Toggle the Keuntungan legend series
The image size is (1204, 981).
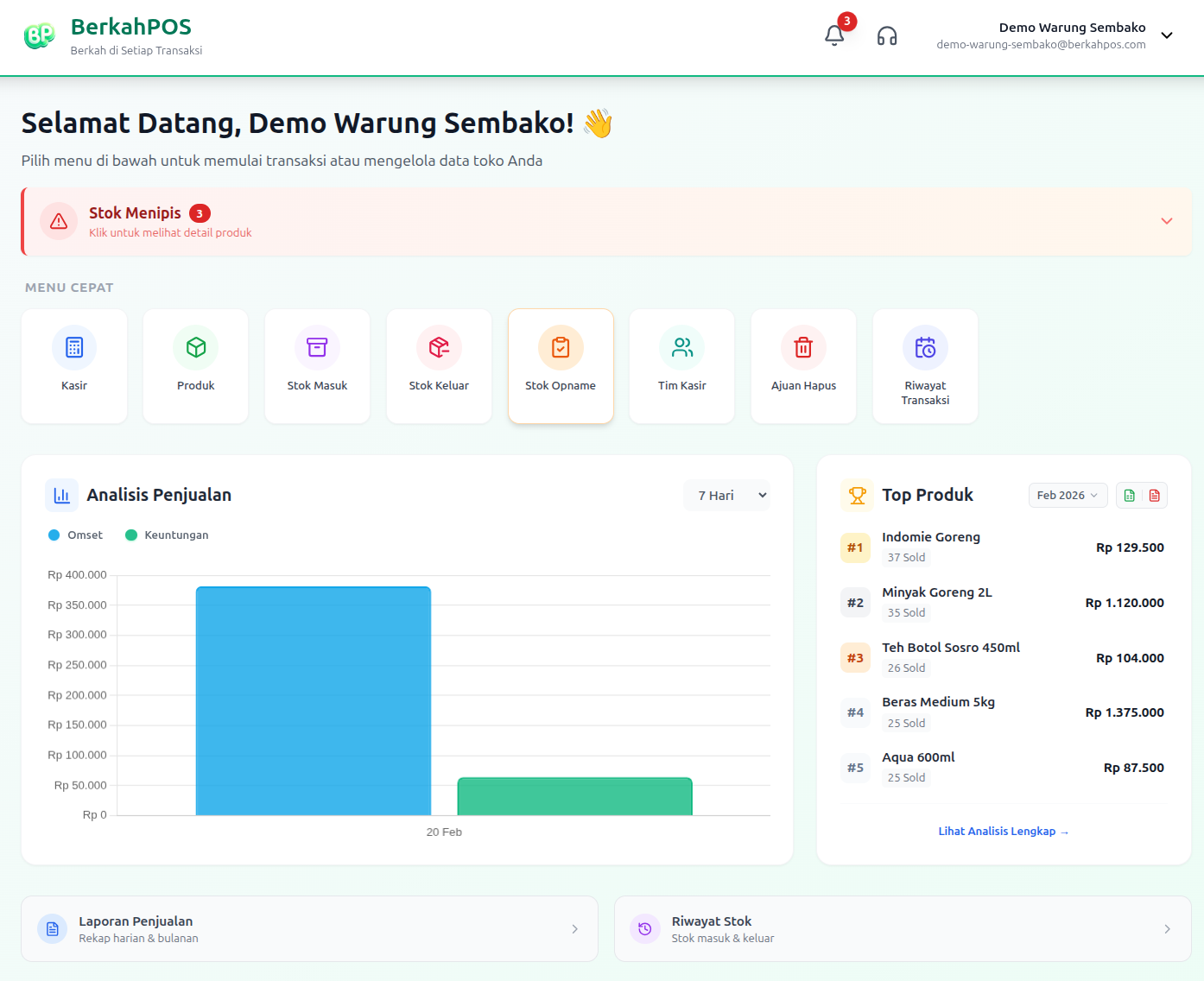pos(167,535)
